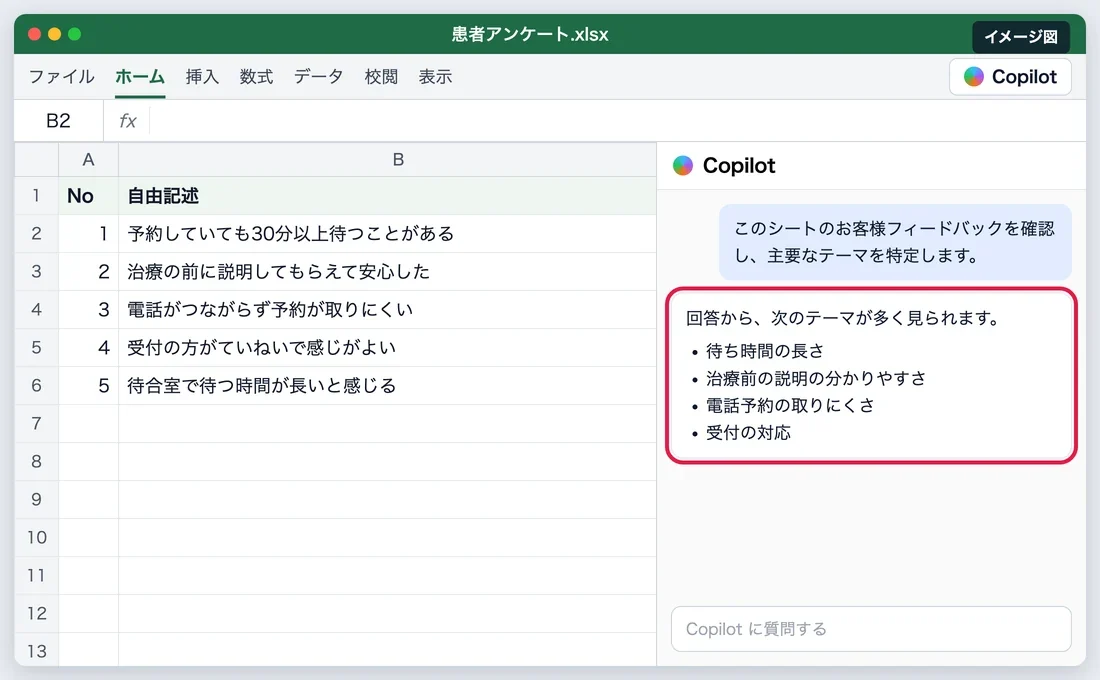The height and width of the screenshot is (680, 1100).
Task: Select the cell containing number 3 in column A
Action: click(88, 309)
